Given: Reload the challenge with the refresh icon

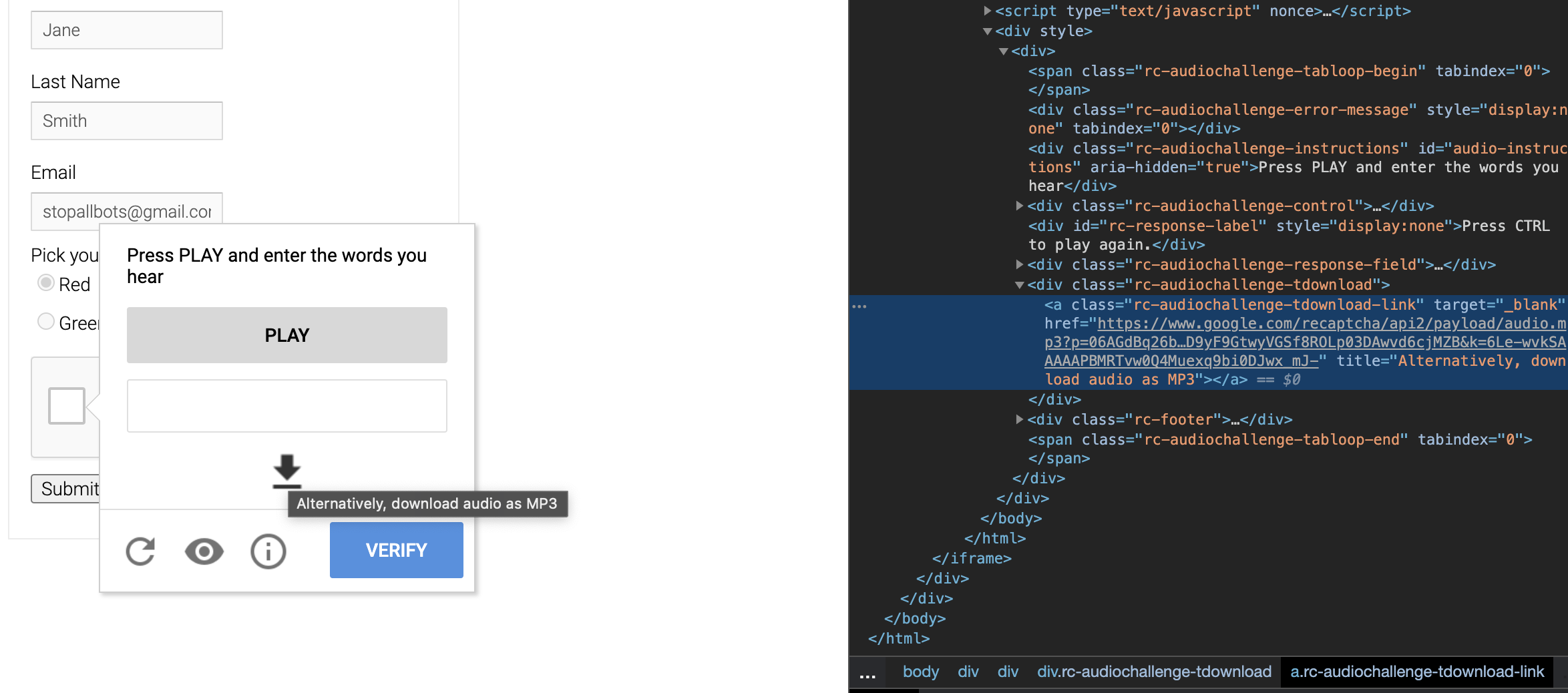Looking at the screenshot, I should pos(140,551).
